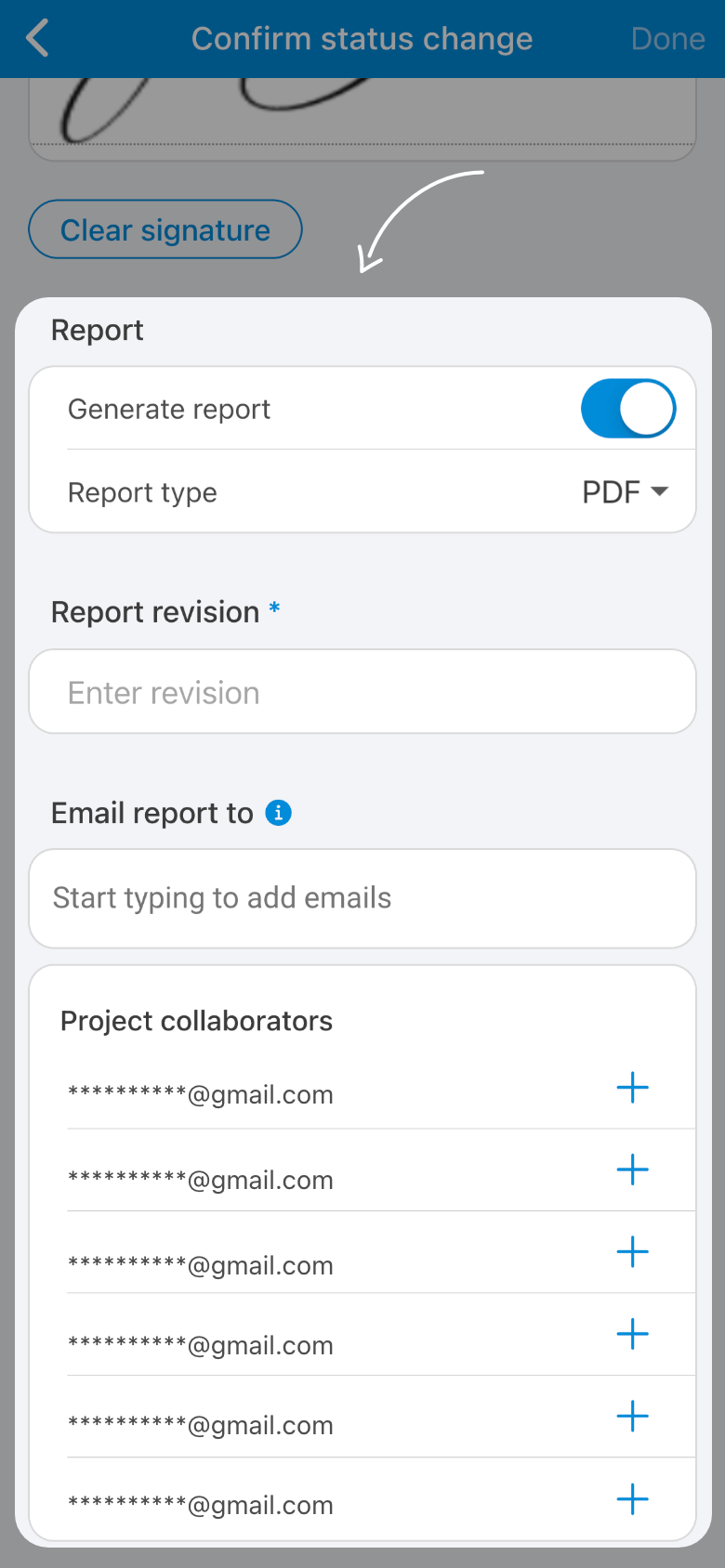Tap the Confirm status change title
Image resolution: width=725 pixels, height=1568 pixels.
362,39
